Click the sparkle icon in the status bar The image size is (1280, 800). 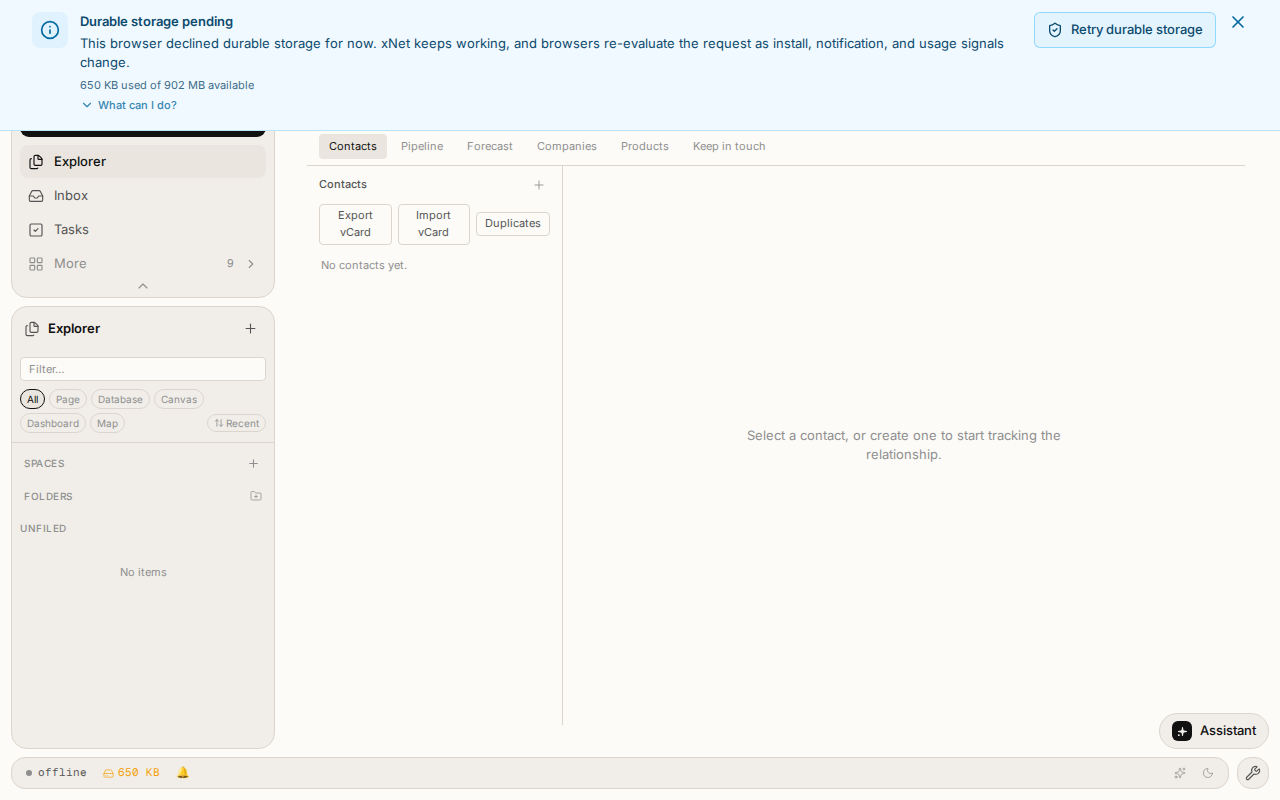point(1180,773)
